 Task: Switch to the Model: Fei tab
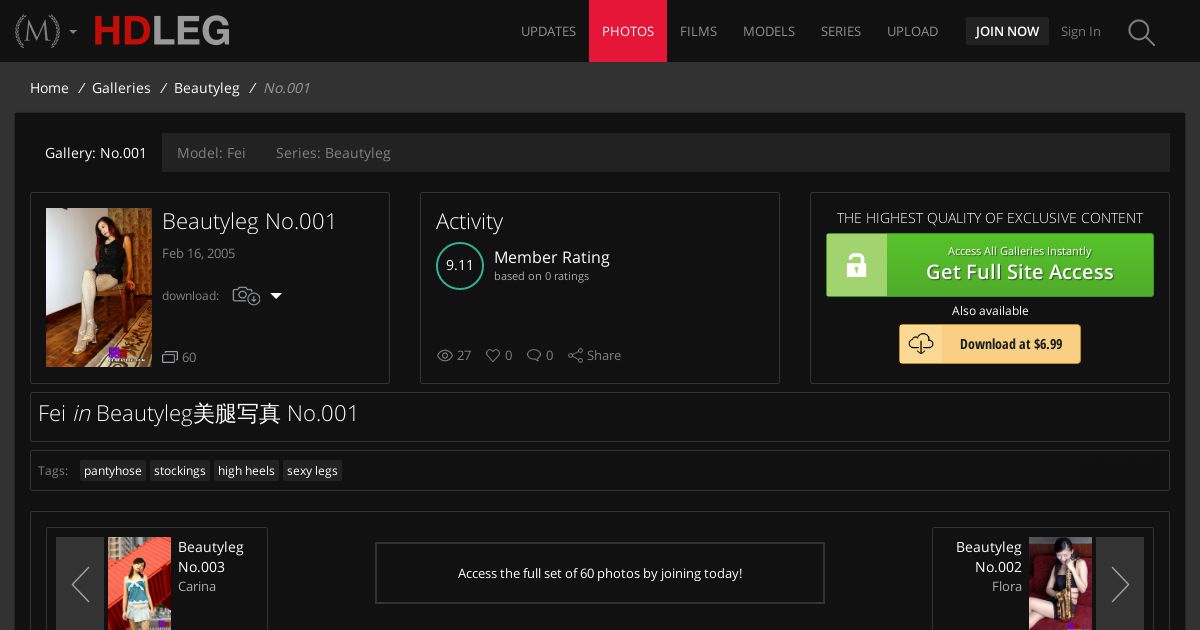click(211, 153)
